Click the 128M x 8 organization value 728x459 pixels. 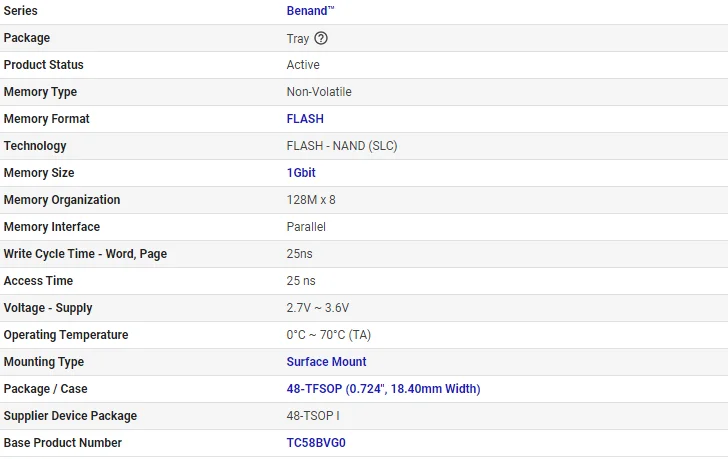tap(311, 200)
